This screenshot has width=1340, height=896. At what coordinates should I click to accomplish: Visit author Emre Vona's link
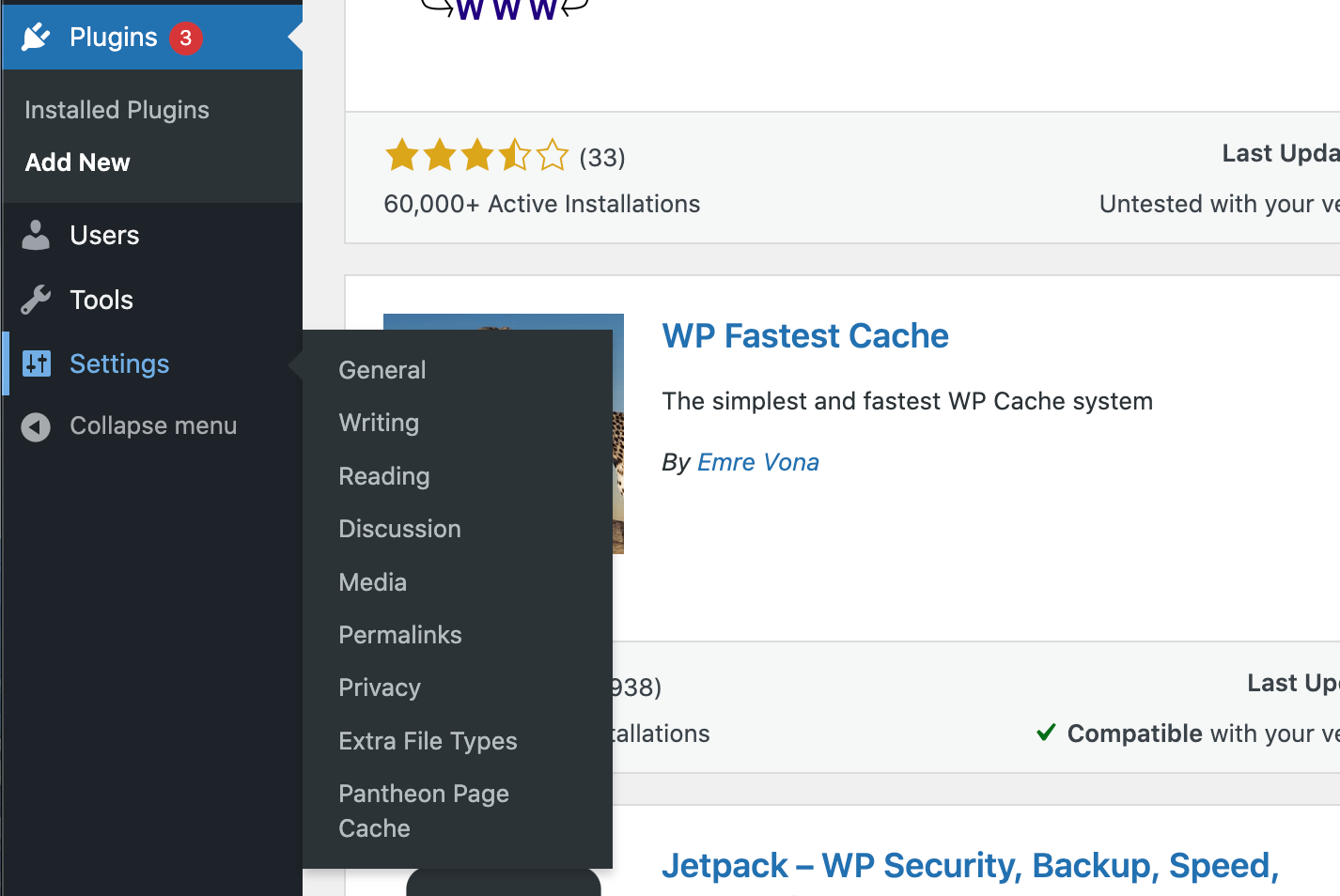[757, 462]
